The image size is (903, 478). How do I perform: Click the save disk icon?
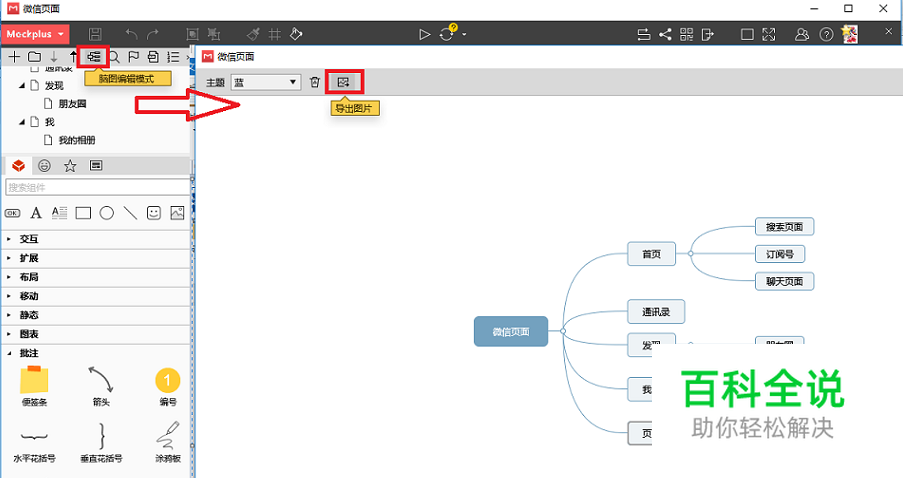pos(96,34)
